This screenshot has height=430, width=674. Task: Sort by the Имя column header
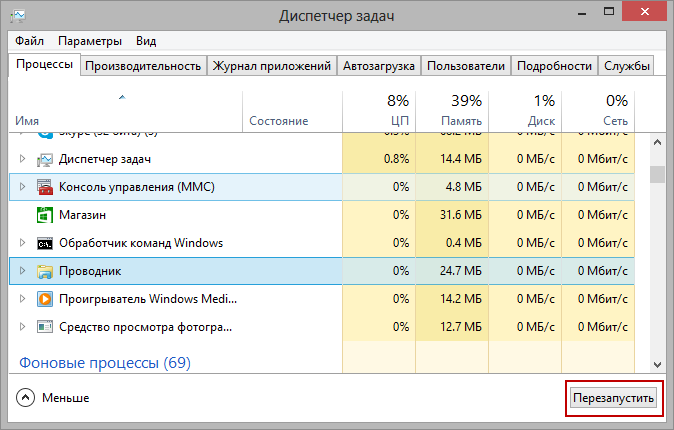click(x=125, y=111)
